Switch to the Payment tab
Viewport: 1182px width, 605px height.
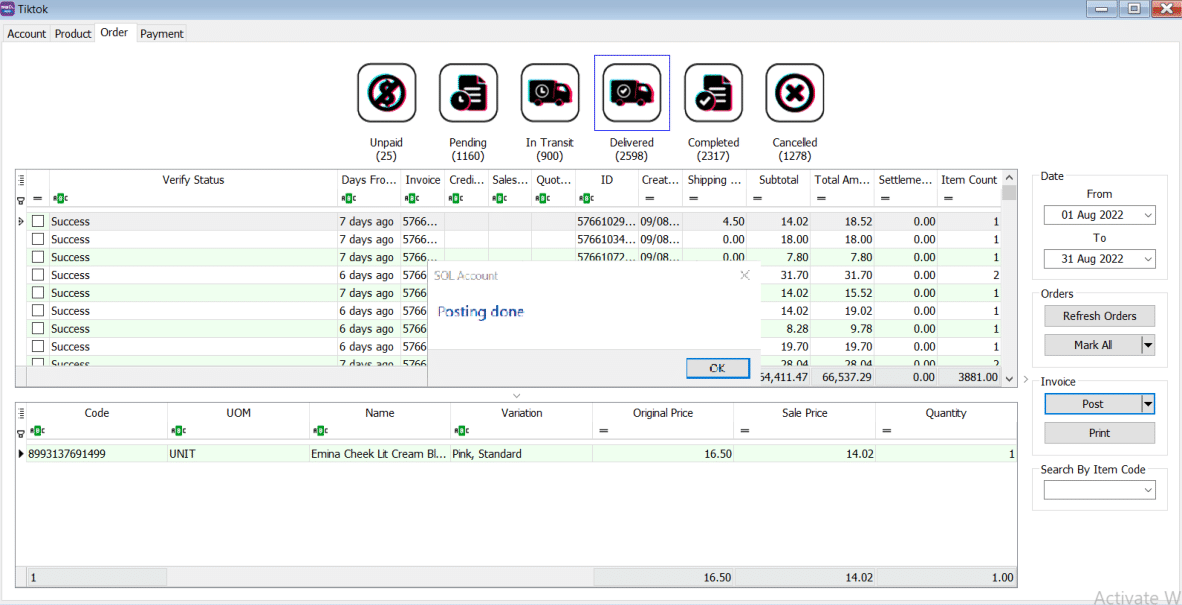pos(161,34)
